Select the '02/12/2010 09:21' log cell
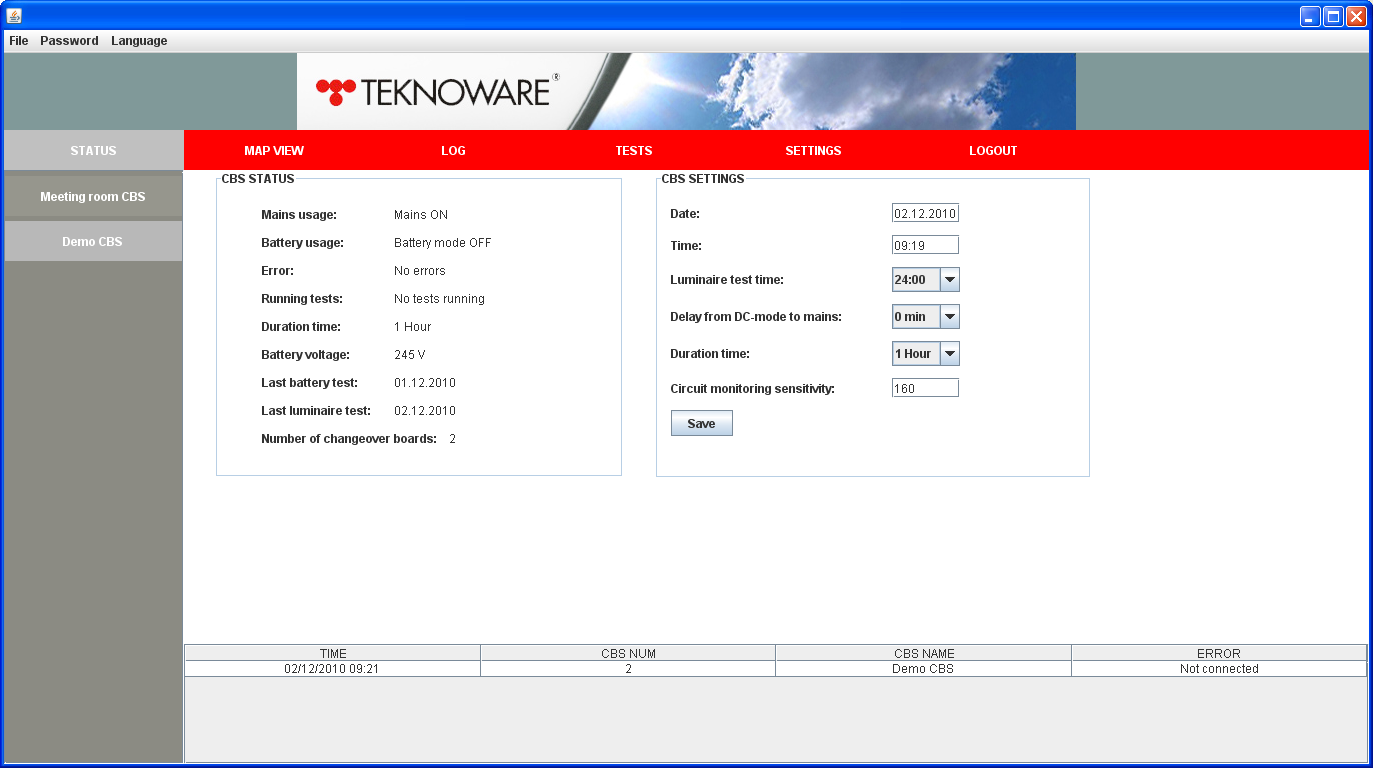1373x768 pixels. click(x=333, y=669)
